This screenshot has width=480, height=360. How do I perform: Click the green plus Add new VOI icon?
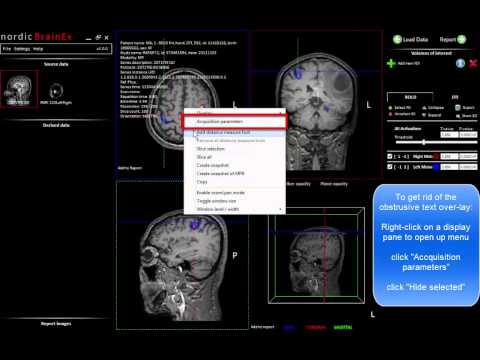[391, 63]
